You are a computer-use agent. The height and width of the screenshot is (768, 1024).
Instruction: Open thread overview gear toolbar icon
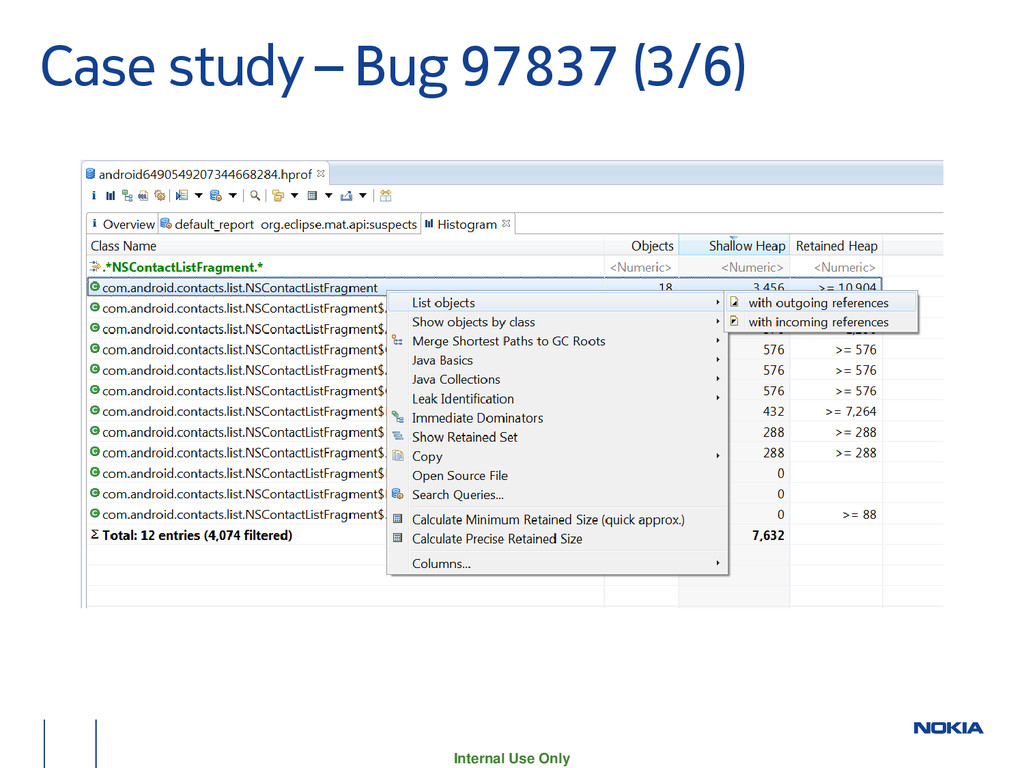(159, 196)
